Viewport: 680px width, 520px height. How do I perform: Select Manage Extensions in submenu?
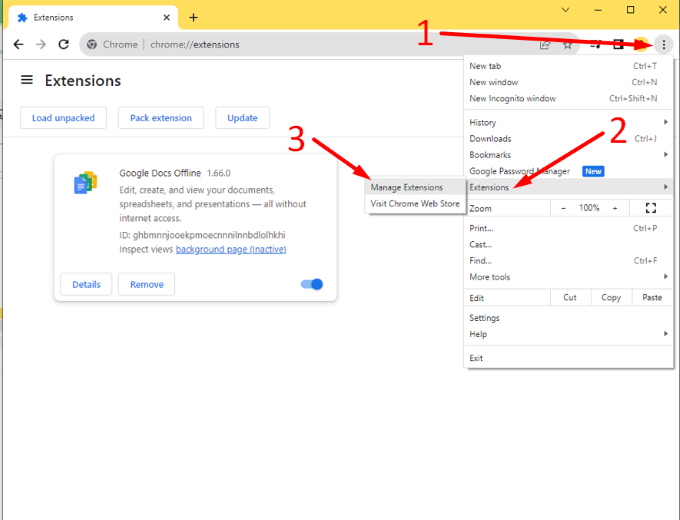pos(415,187)
